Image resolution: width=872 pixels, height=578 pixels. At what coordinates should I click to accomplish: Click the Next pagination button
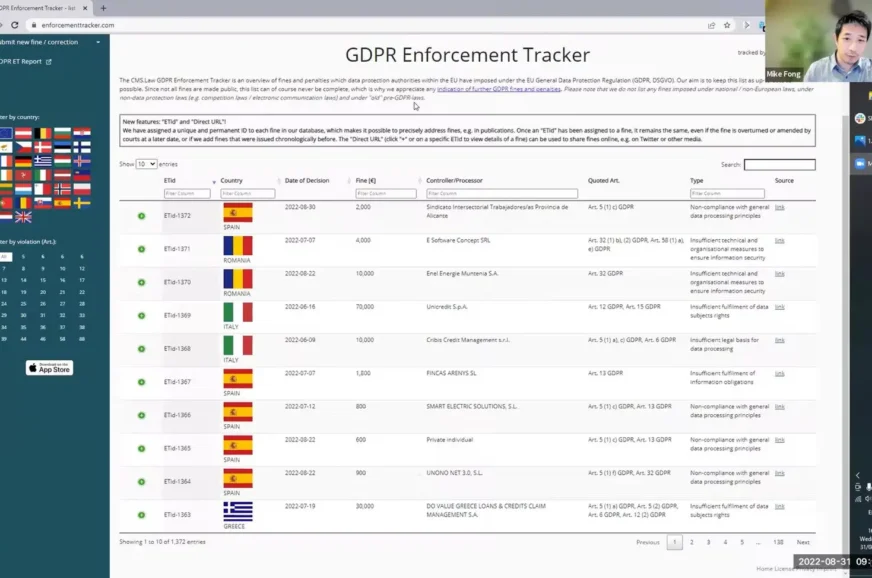803,542
